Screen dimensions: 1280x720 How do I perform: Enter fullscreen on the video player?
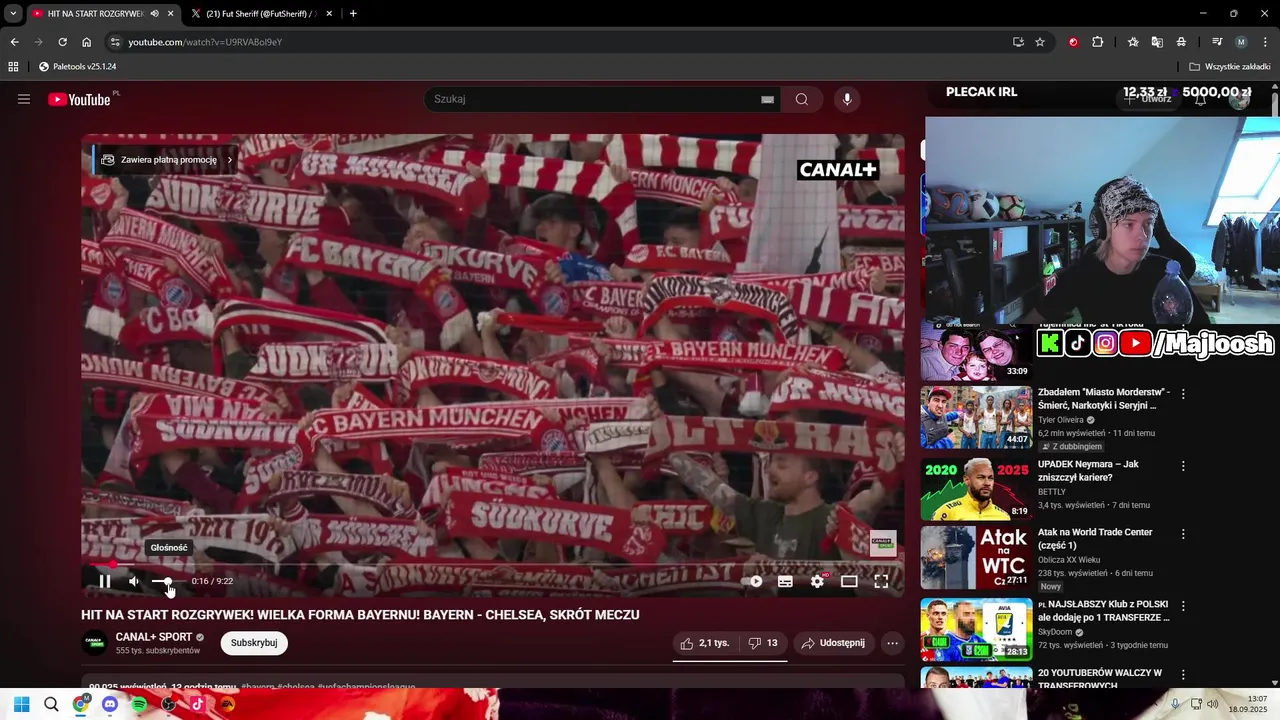pos(881,581)
